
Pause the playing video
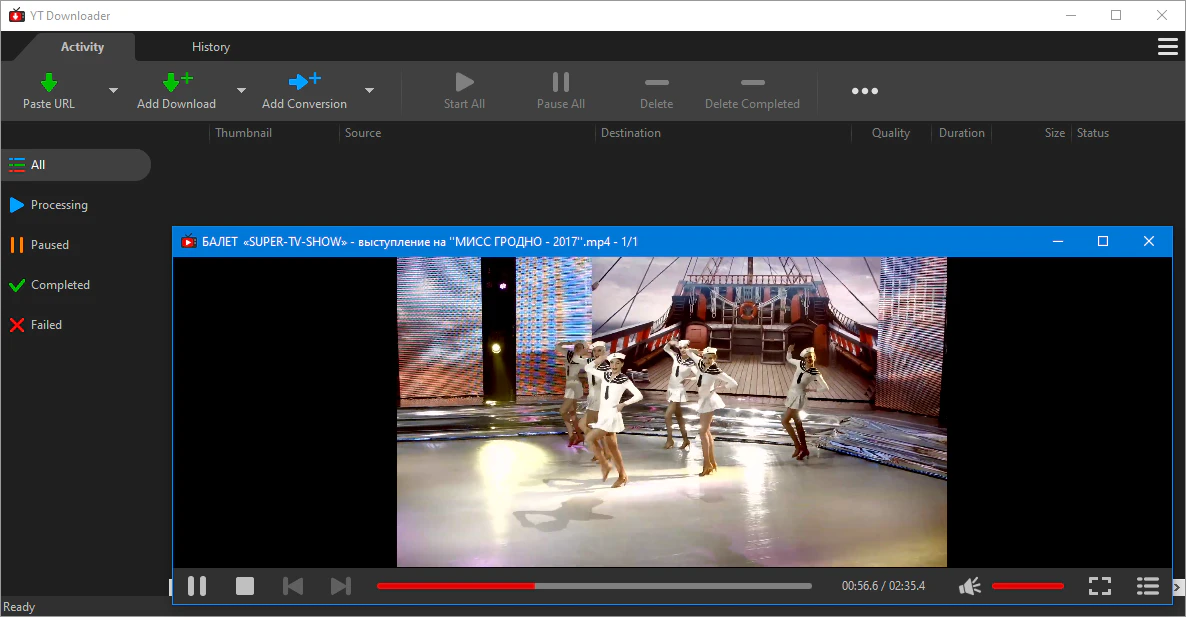[x=197, y=586]
